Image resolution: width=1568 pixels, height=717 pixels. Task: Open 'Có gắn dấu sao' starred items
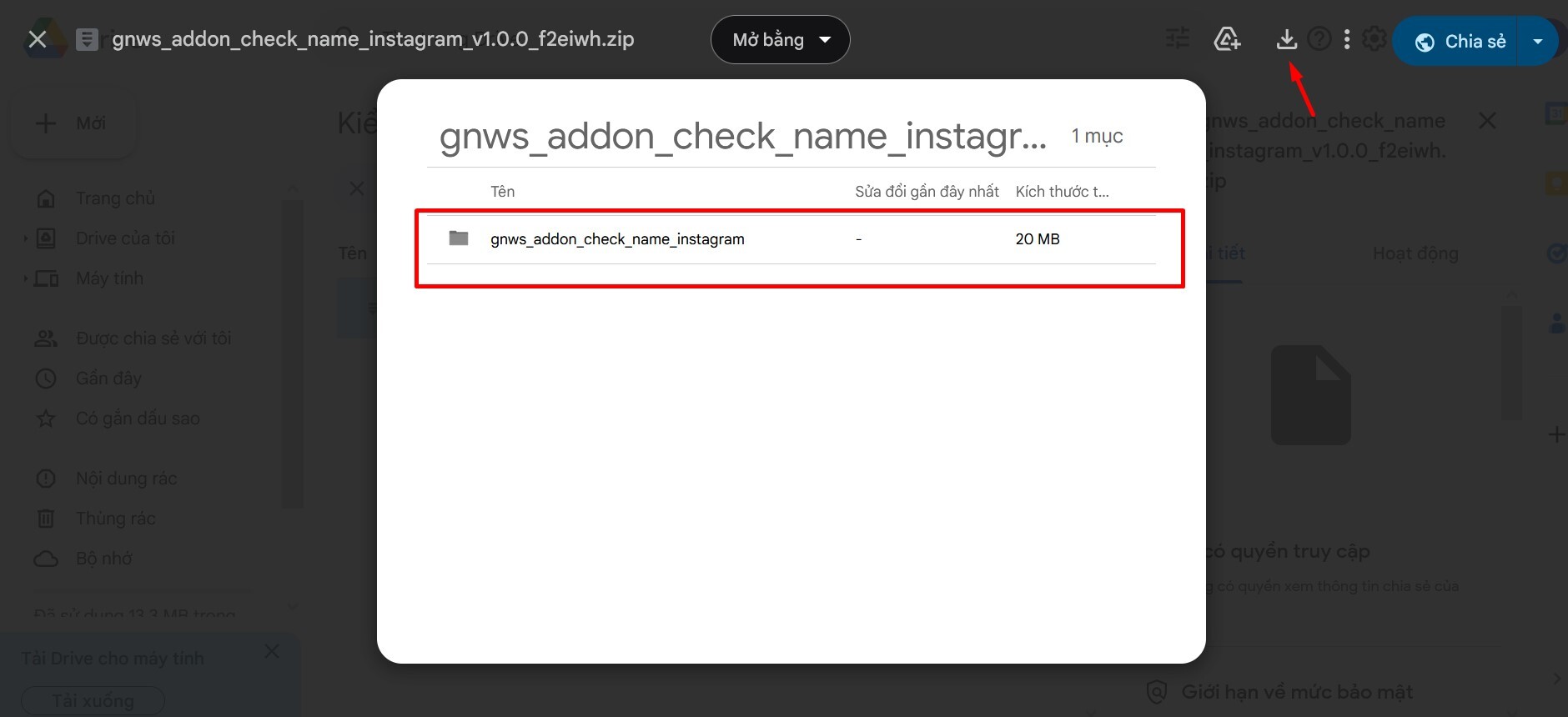coord(138,419)
